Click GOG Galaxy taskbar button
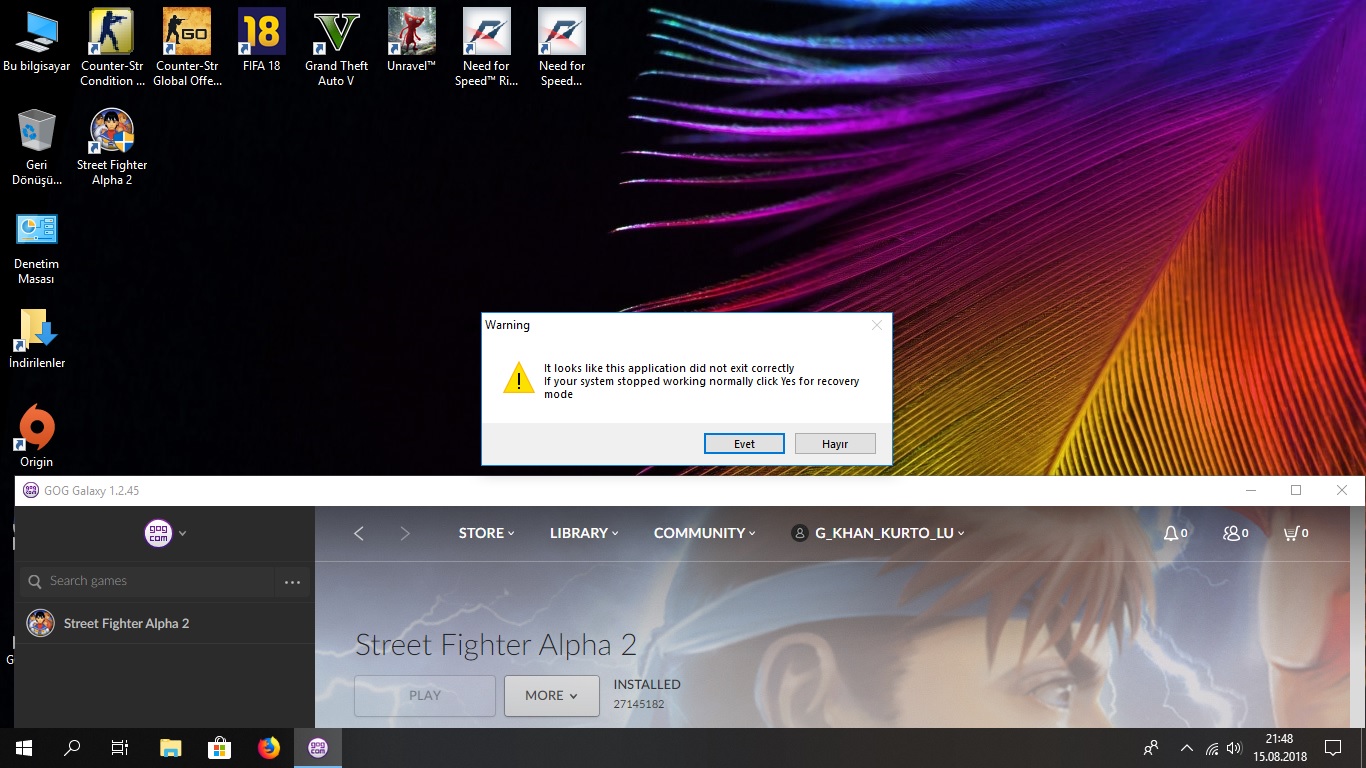The width and height of the screenshot is (1366, 768). (317, 748)
